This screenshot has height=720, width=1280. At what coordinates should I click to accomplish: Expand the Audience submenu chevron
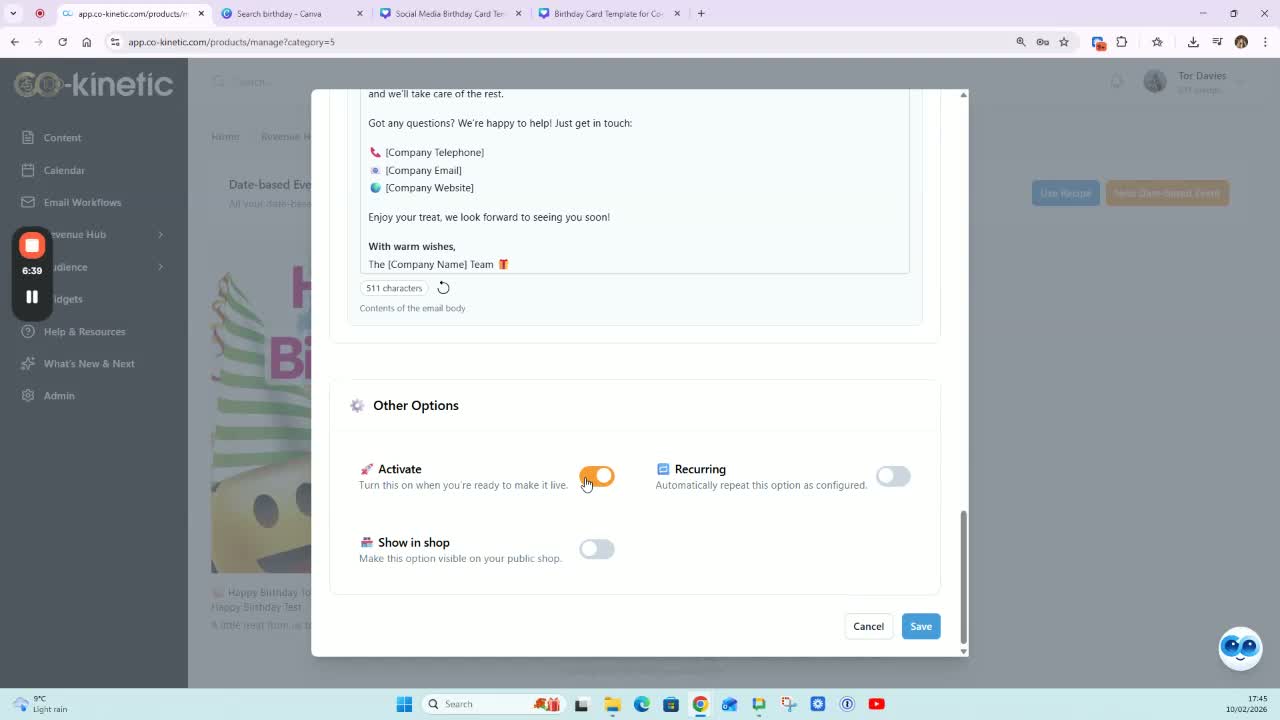(160, 267)
